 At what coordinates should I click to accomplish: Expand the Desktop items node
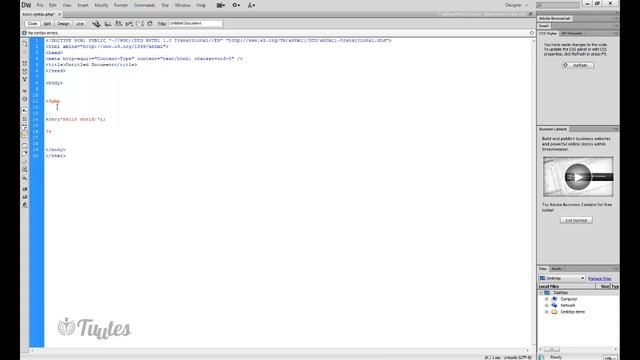547,312
